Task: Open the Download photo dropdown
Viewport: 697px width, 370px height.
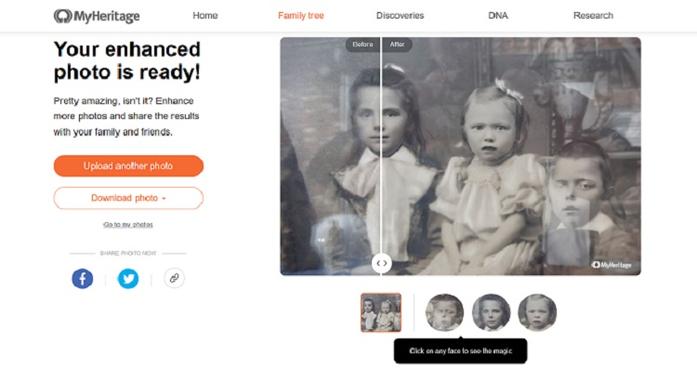Action: (x=128, y=198)
